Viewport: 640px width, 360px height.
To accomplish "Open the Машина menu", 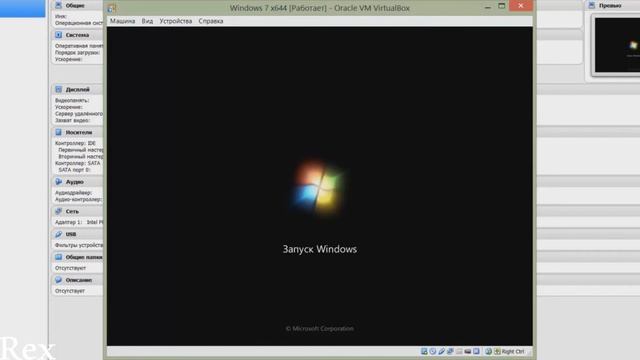I will tap(122, 21).
